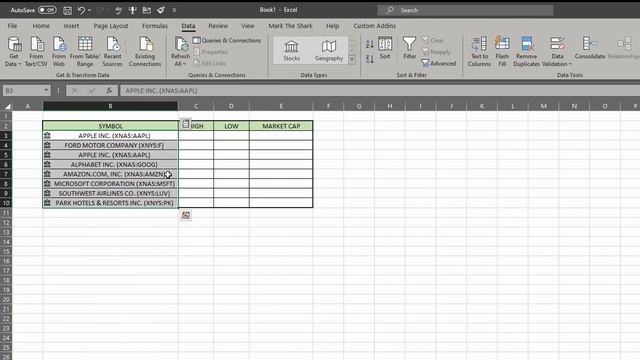Switch to the Review tab
This screenshot has height=360, width=640.
coord(218,26)
